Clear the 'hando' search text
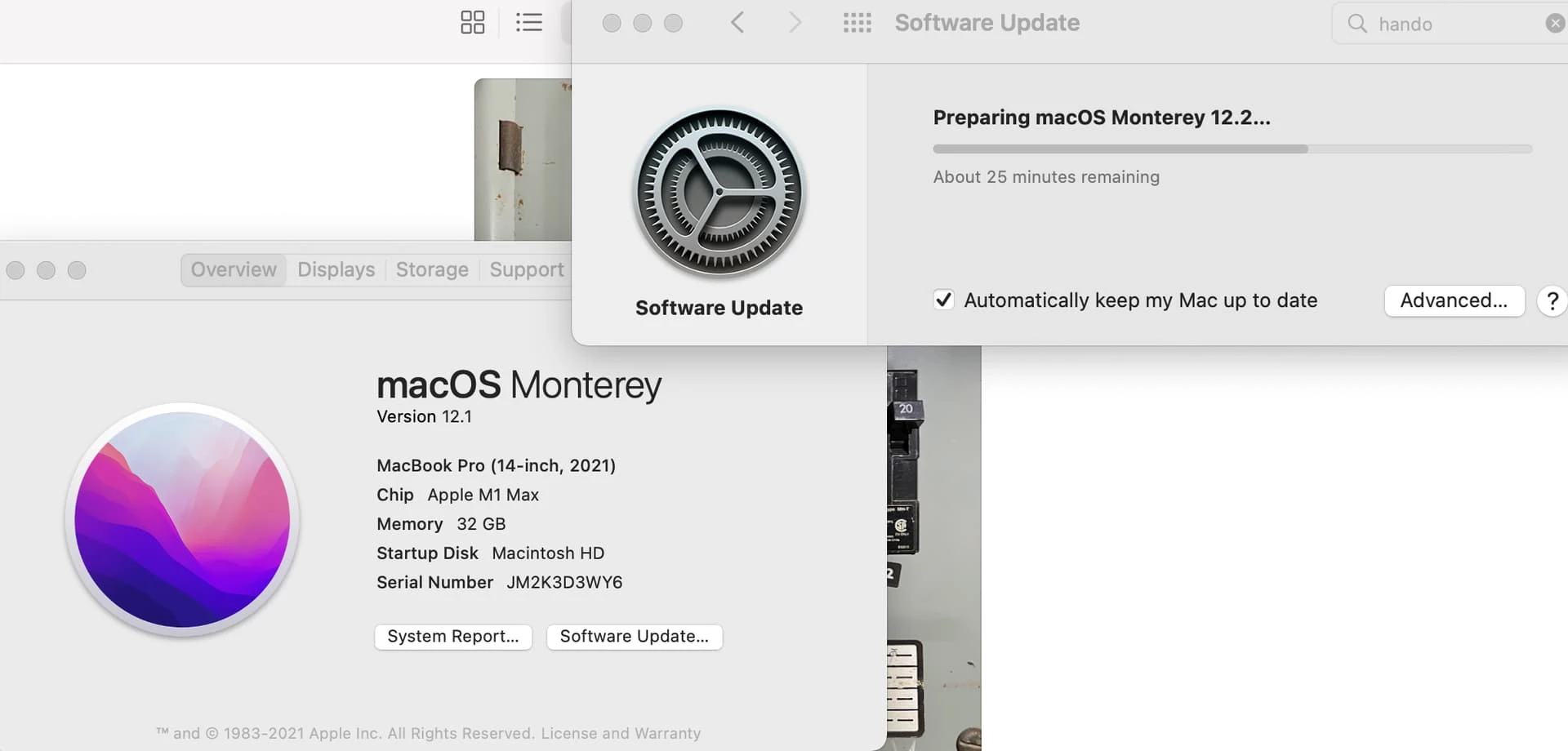The width and height of the screenshot is (1568, 751). point(1555,23)
